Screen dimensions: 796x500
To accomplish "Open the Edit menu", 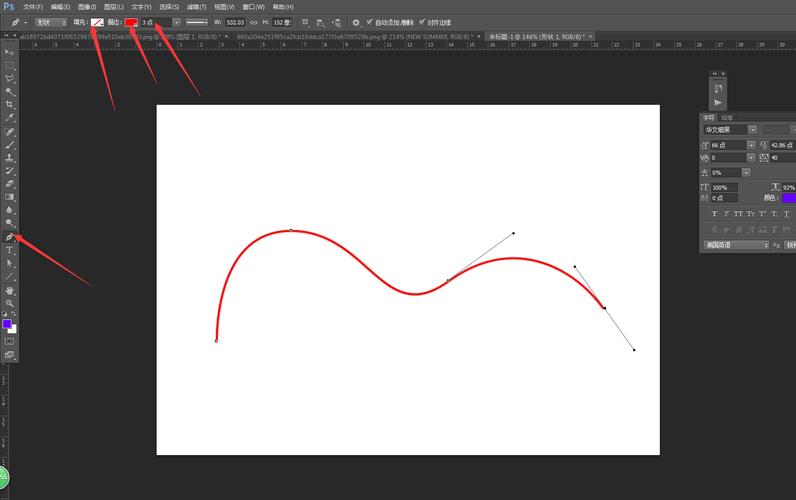I will pyautogui.click(x=60, y=7).
